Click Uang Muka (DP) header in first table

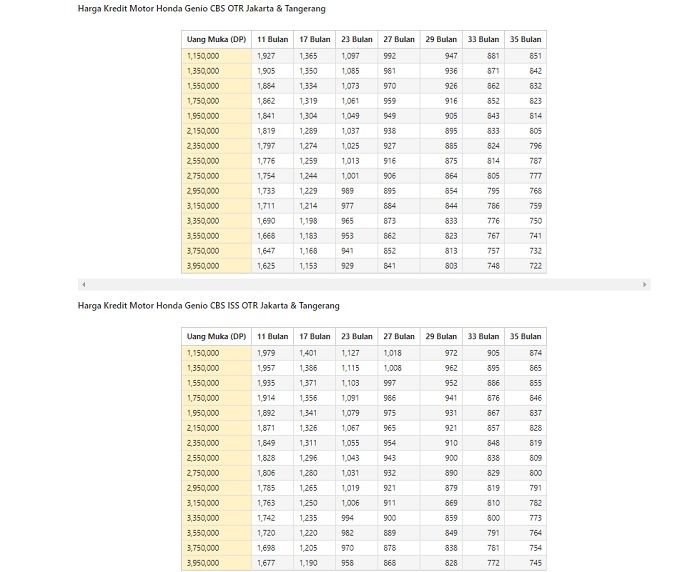(x=217, y=39)
